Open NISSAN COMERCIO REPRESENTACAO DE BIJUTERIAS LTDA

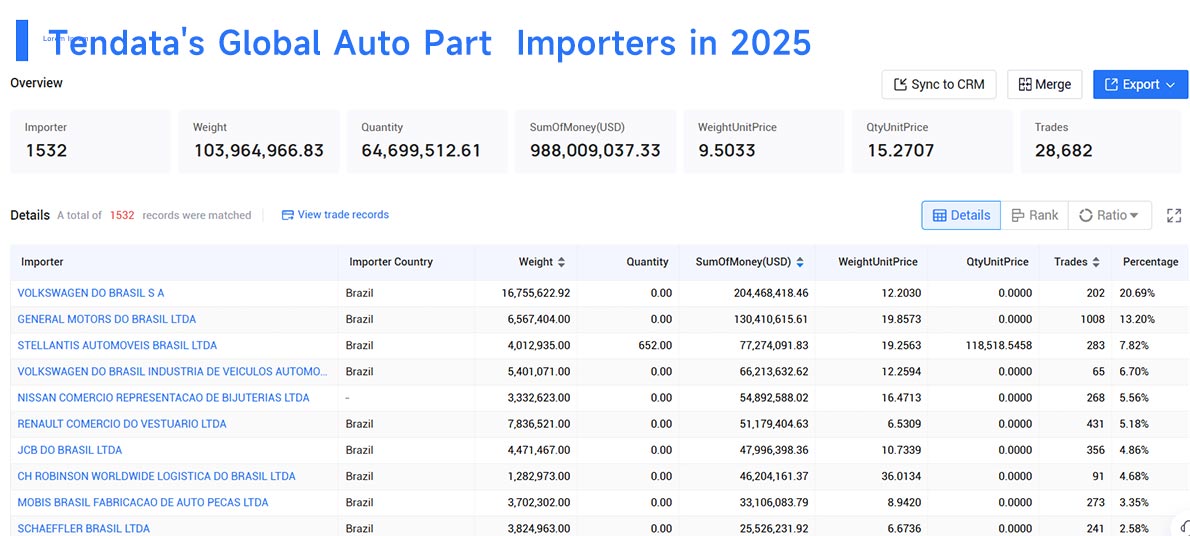(163, 397)
